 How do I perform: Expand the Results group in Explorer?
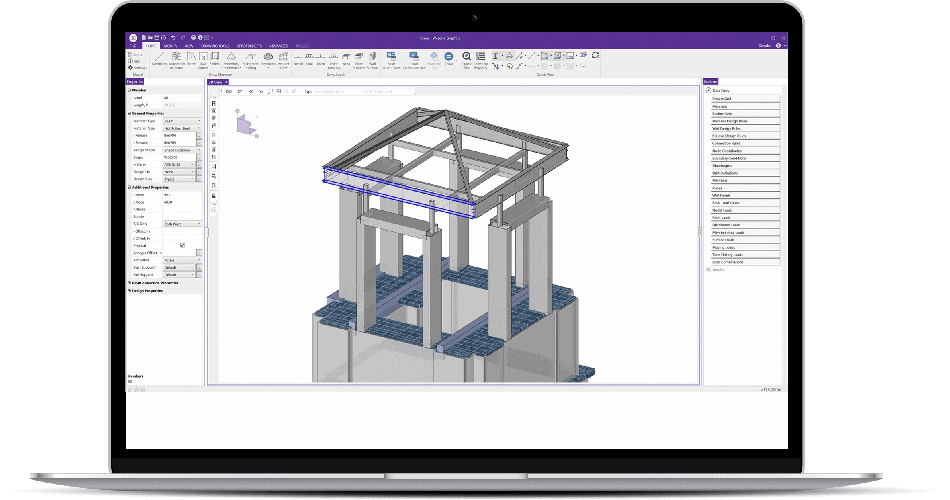tap(708, 270)
